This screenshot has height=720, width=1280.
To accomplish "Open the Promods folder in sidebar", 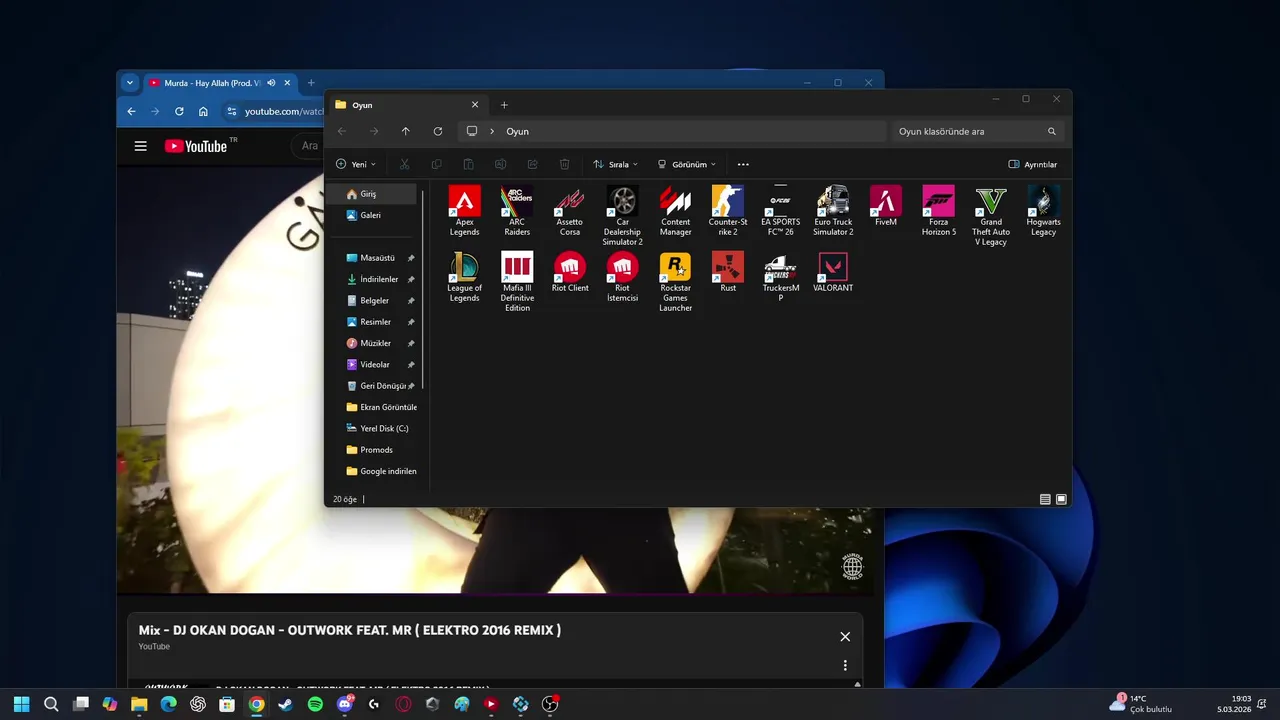I will pos(376,450).
